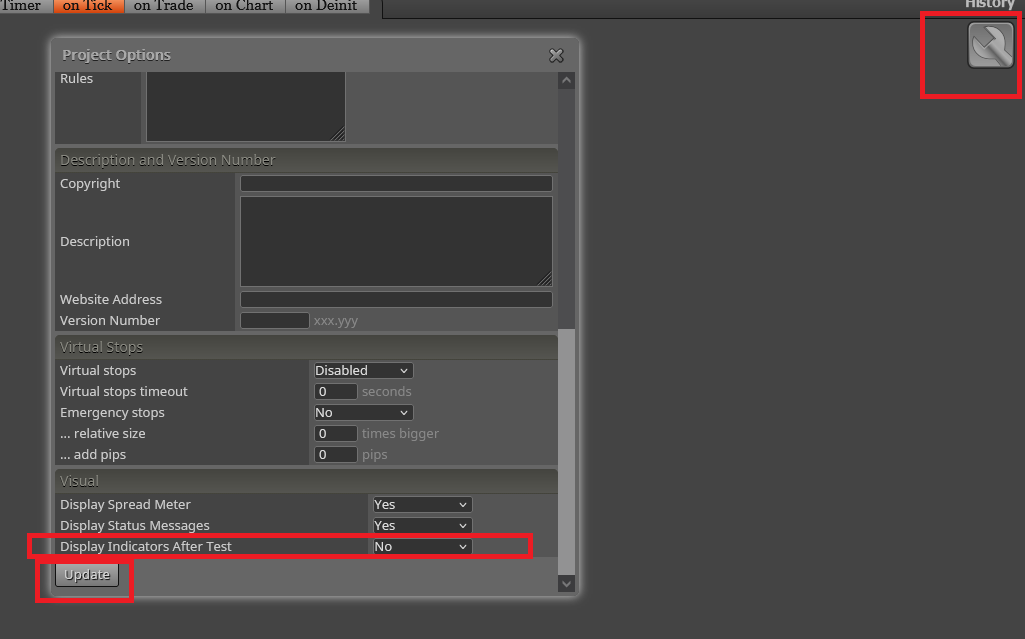Switch to the on Tick tab
This screenshot has width=1025, height=639.
(88, 6)
